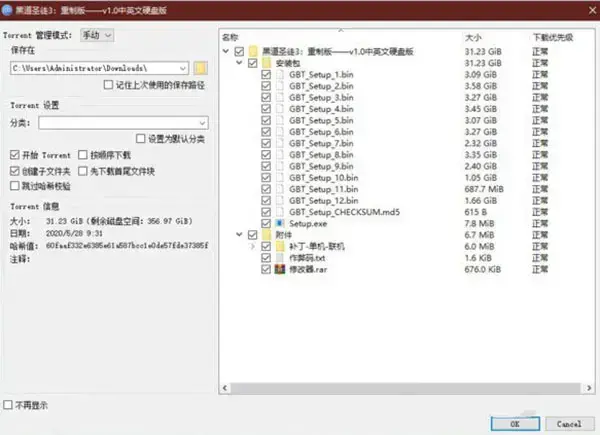
Task: Sort by 大小 column header
Action: pyautogui.click(x=473, y=37)
